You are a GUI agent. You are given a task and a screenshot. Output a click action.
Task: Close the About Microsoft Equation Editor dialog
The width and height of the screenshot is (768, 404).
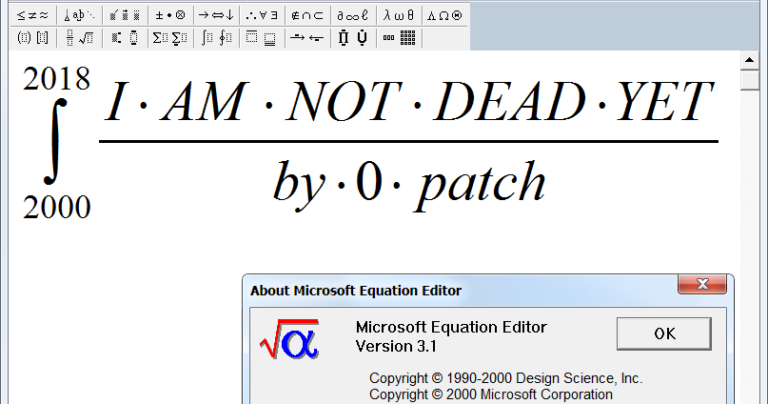tap(702, 284)
